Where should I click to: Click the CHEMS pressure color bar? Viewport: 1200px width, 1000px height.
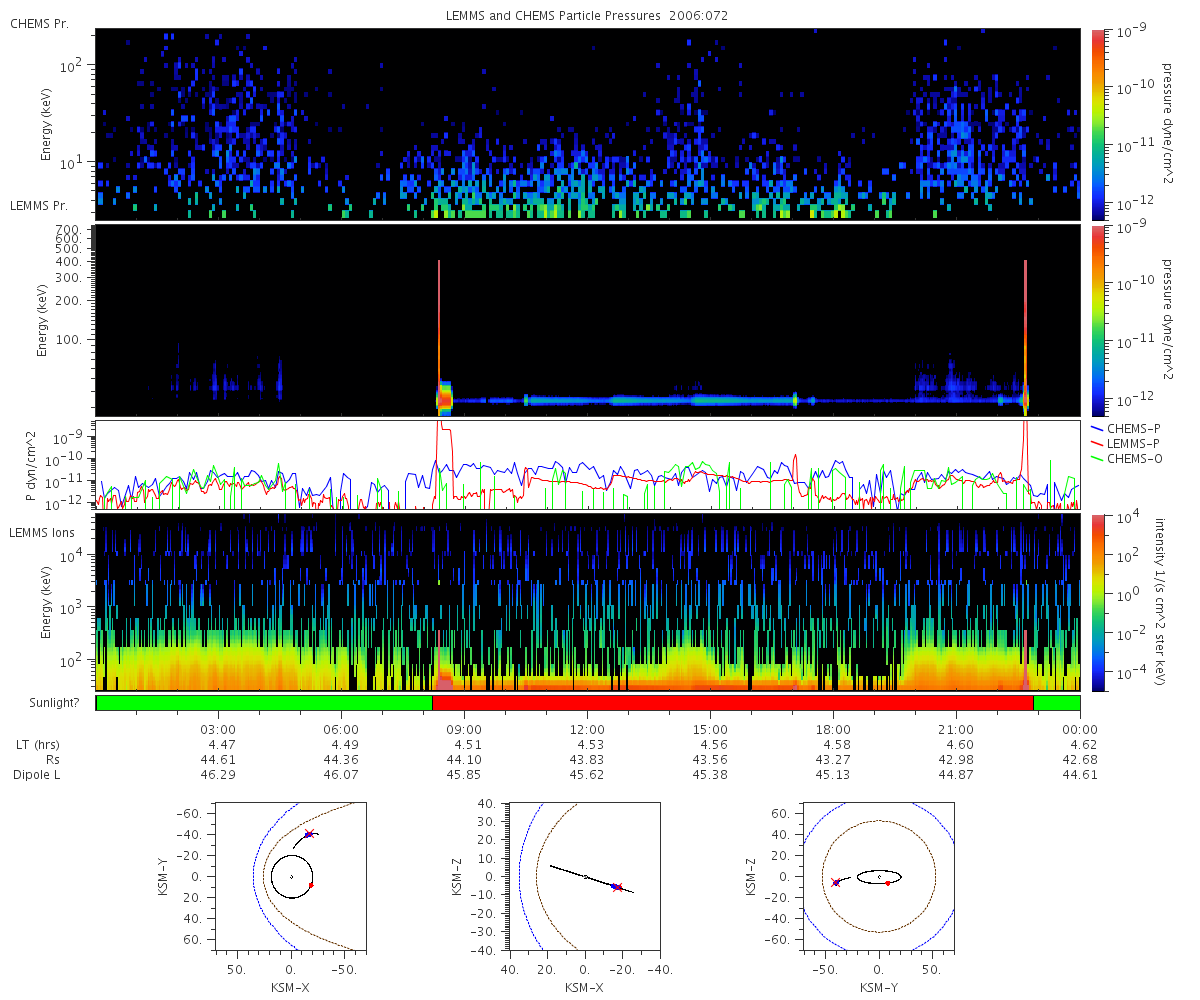[1098, 124]
